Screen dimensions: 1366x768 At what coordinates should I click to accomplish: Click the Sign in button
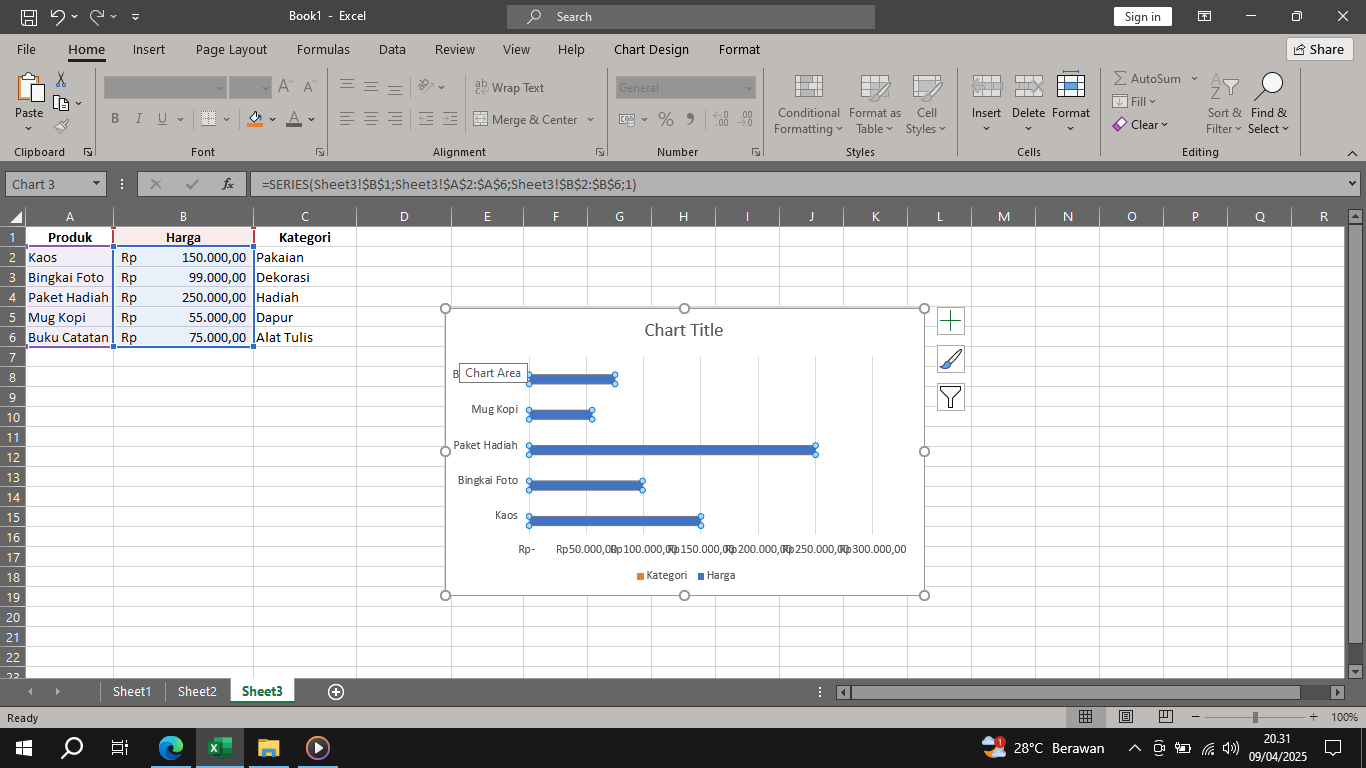pos(1142,16)
